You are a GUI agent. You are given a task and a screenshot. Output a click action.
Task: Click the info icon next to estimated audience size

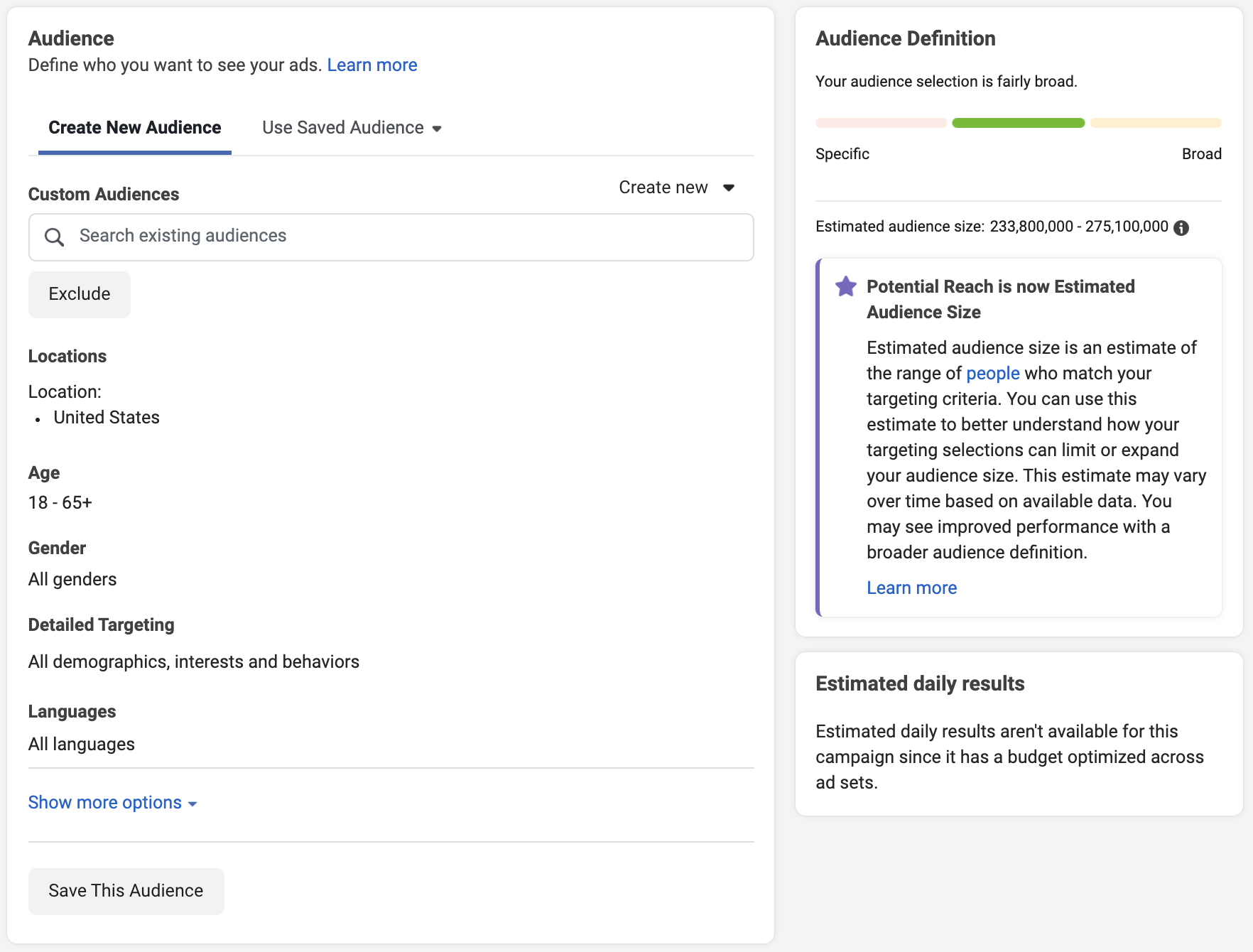point(1181,227)
